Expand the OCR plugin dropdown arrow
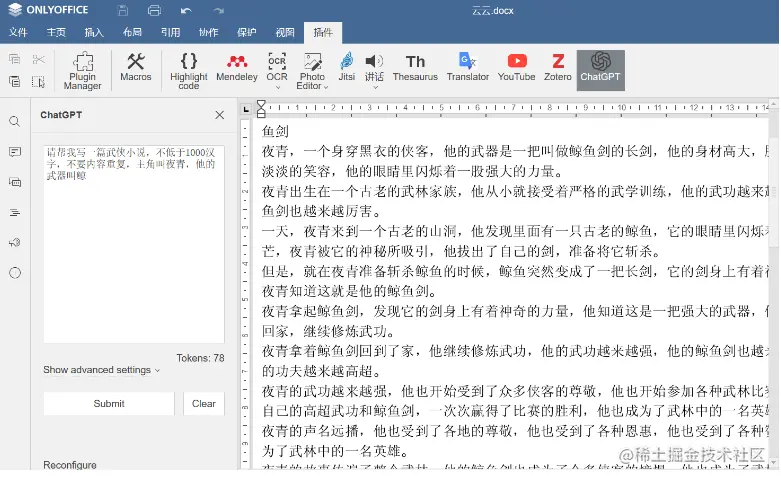 click(x=278, y=88)
